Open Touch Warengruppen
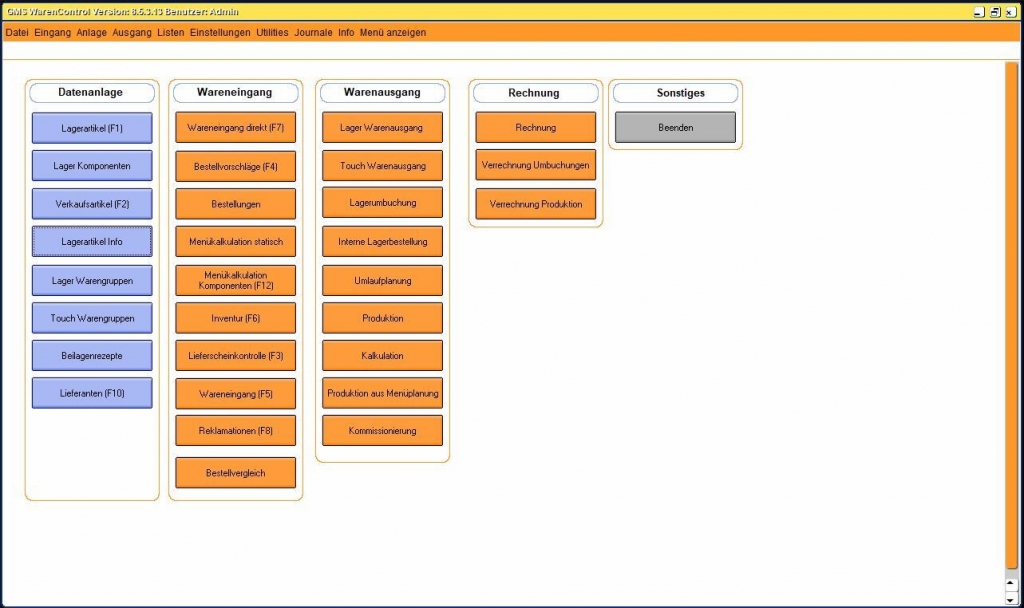Screen dimensions: 1024x608 [x=91, y=317]
